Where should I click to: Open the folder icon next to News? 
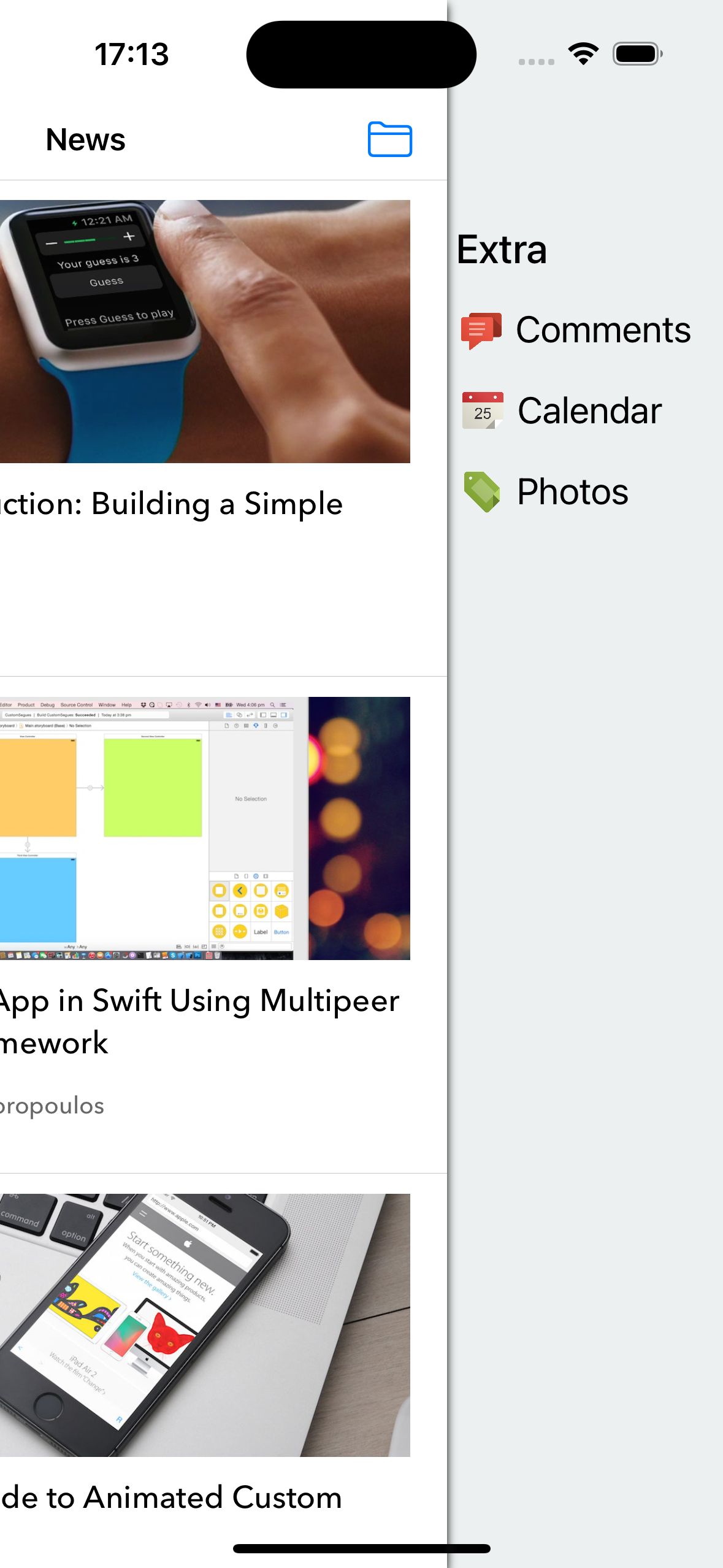[x=391, y=140]
